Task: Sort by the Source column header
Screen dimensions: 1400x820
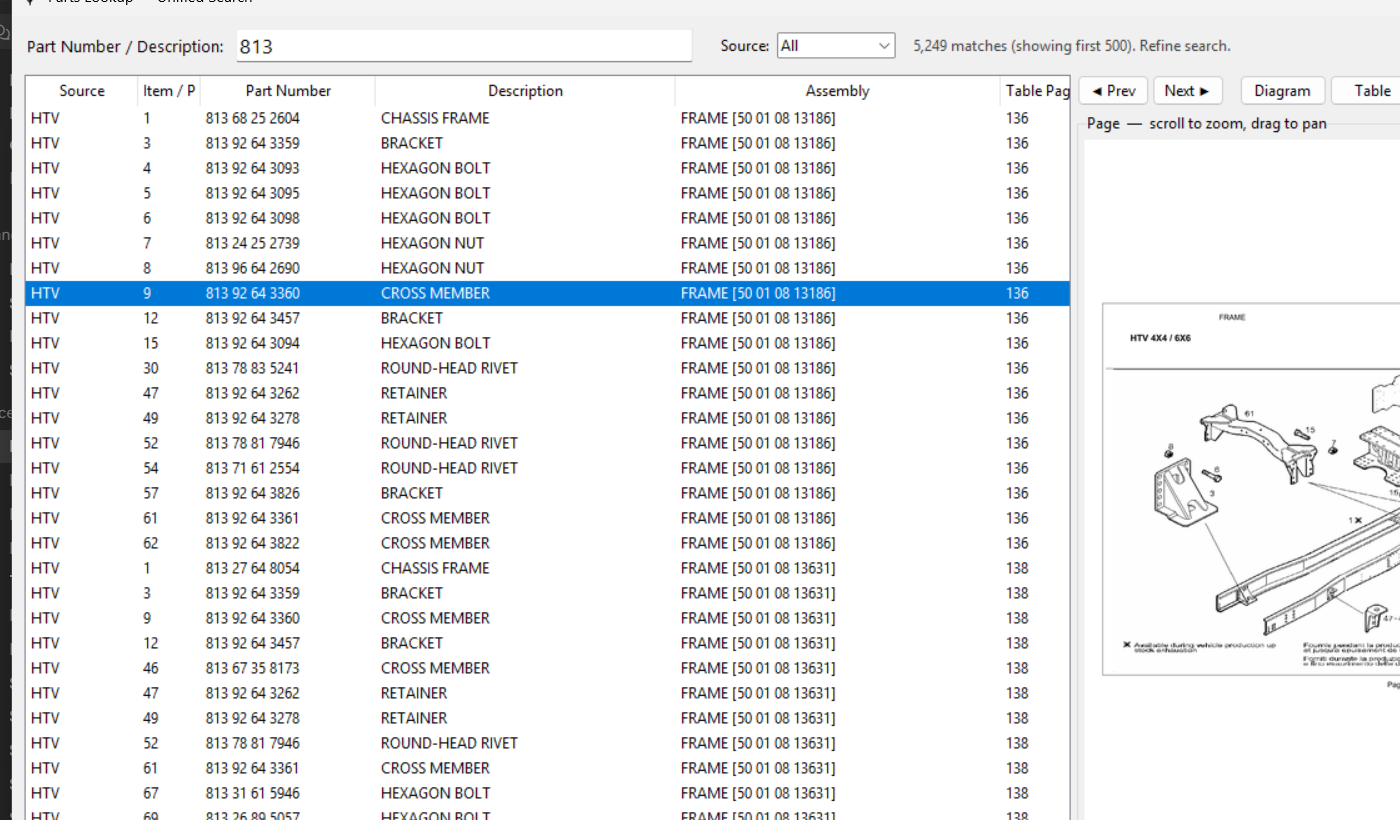Action: [x=82, y=91]
